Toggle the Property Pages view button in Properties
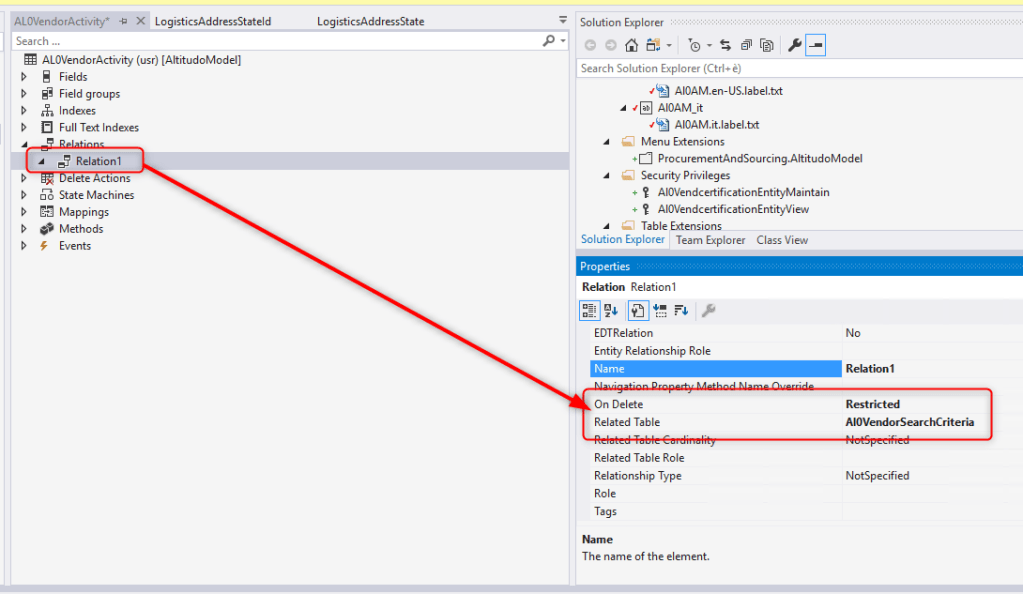This screenshot has height=594, width=1023. 708,311
